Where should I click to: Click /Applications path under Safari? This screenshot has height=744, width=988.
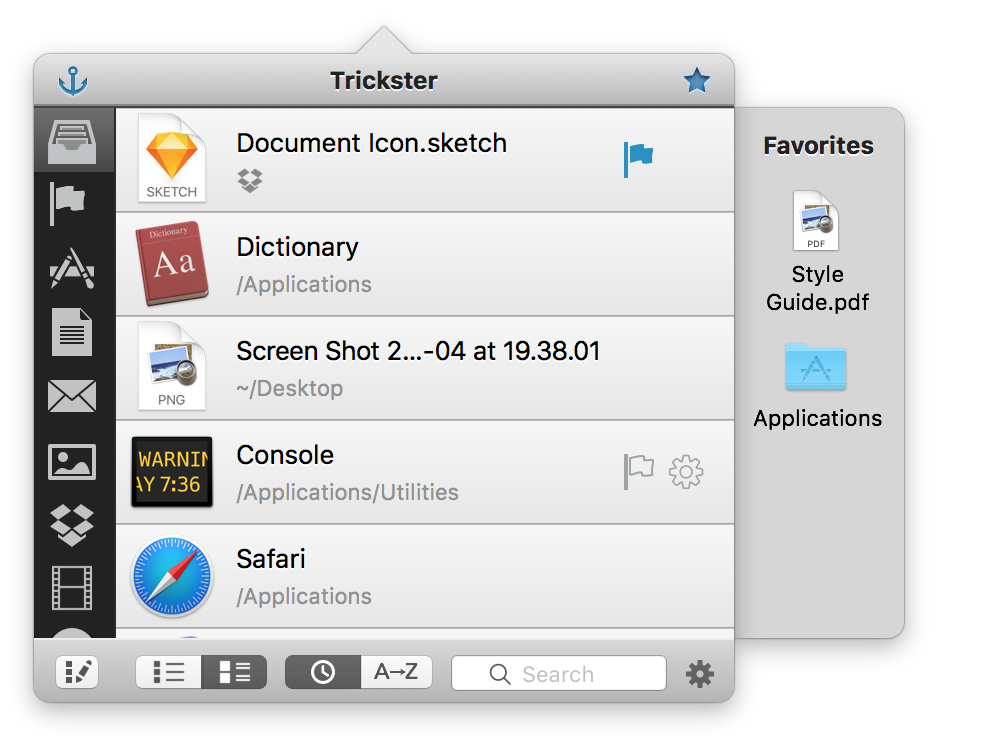coord(304,596)
